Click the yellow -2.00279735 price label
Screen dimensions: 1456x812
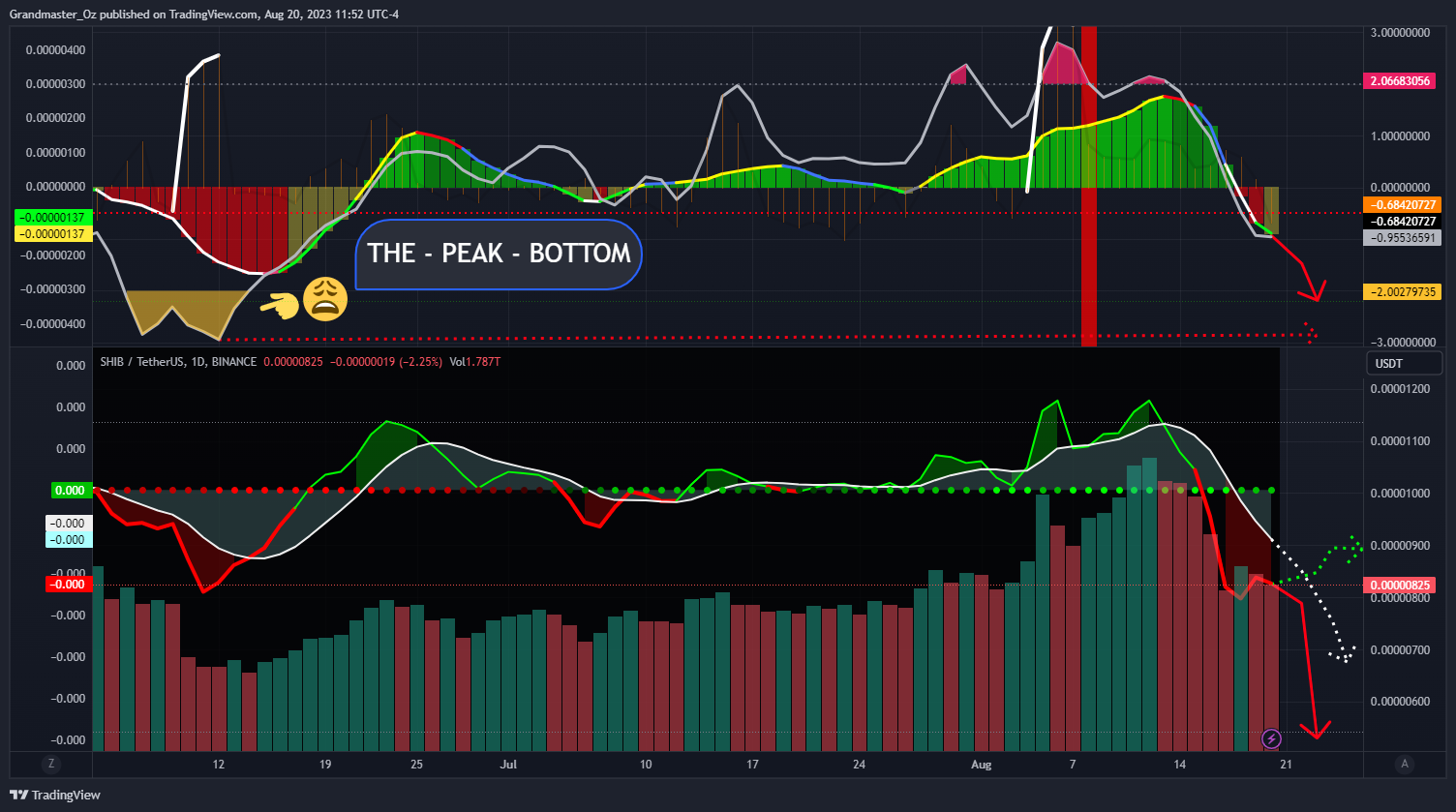(x=1402, y=291)
